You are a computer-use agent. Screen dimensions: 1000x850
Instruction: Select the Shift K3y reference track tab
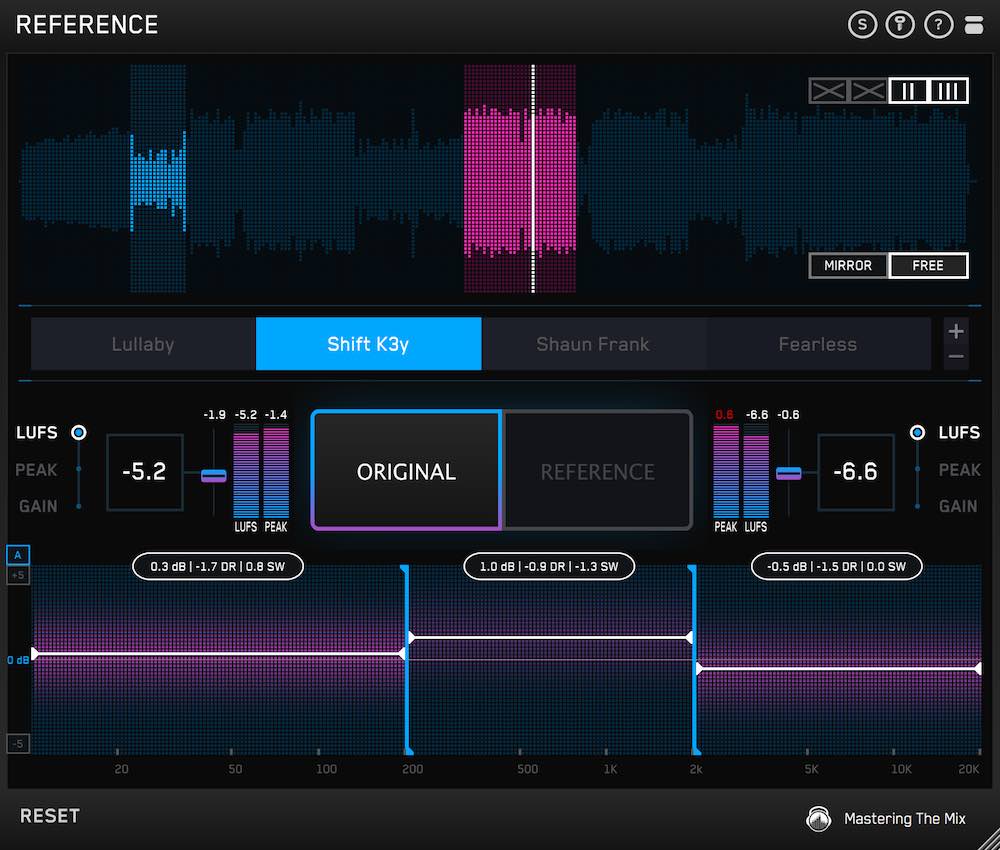pos(368,344)
